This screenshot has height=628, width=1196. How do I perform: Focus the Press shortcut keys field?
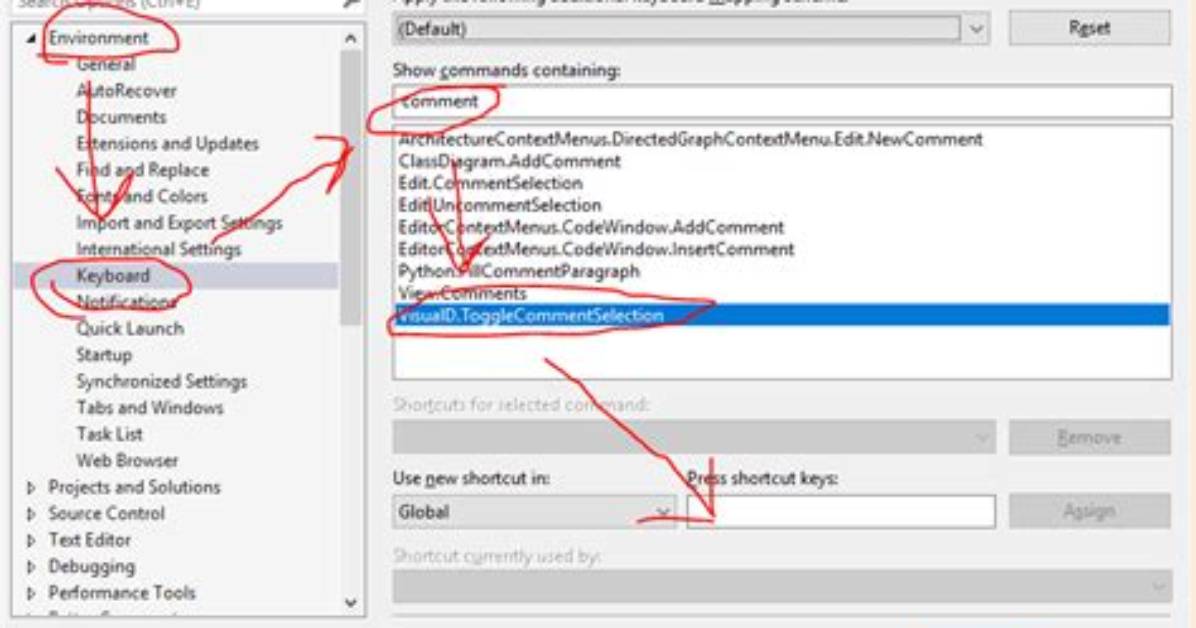tap(841, 512)
